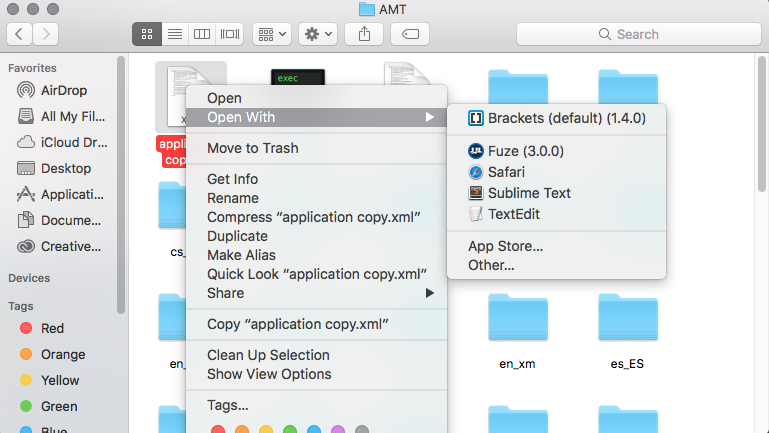Switch to Cover Flow view mode
769x433 pixels.
tap(230, 34)
